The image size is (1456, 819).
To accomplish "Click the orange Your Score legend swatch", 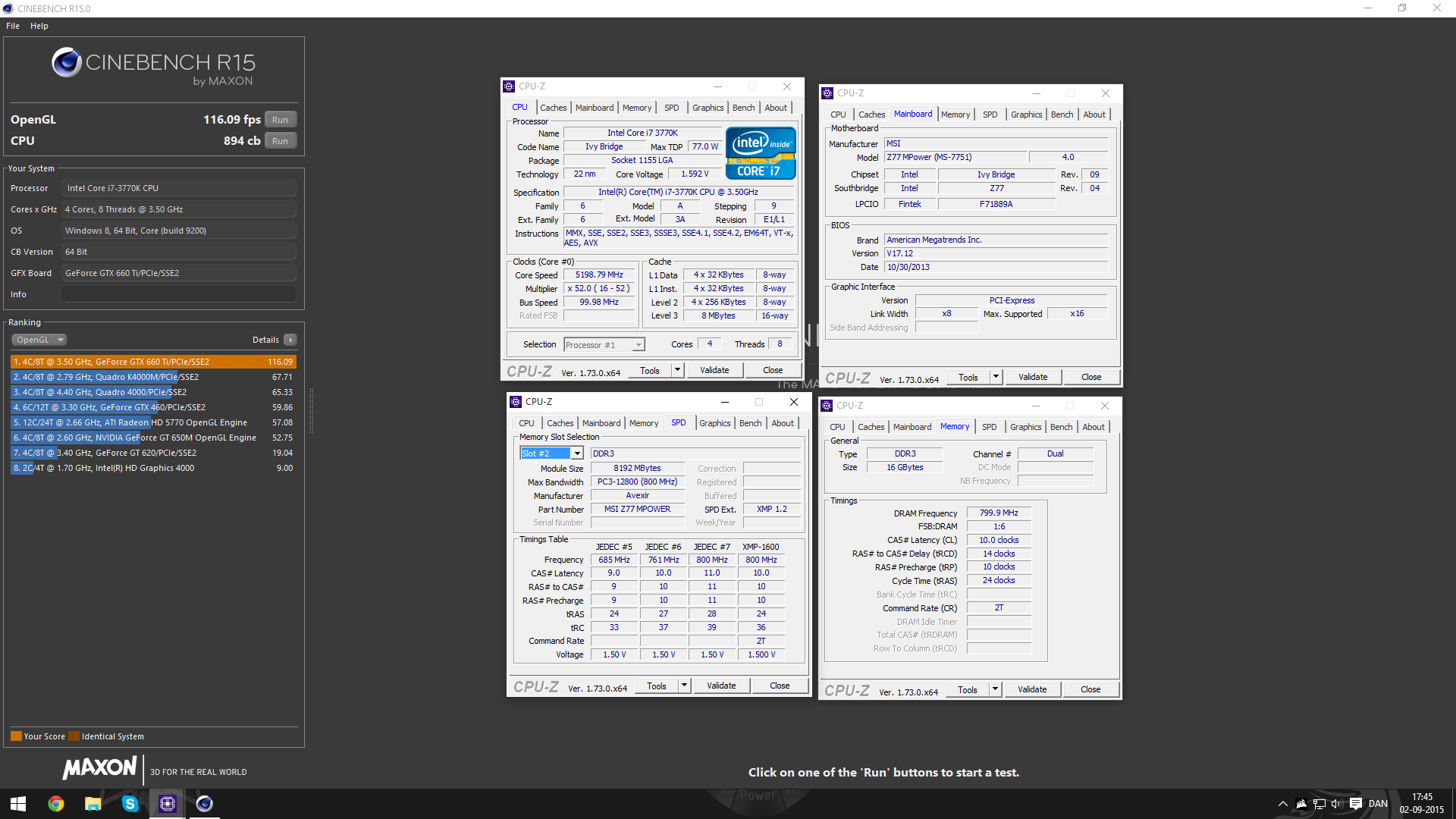I will [16, 736].
